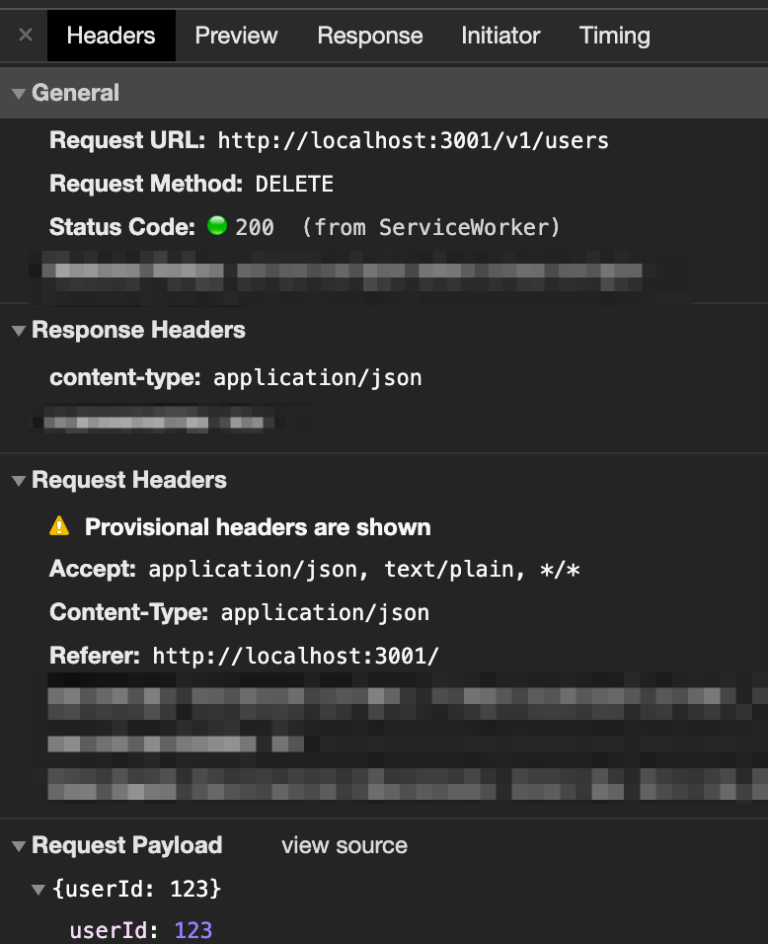Switch to the Response tab
The height and width of the screenshot is (944, 768).
click(x=370, y=35)
